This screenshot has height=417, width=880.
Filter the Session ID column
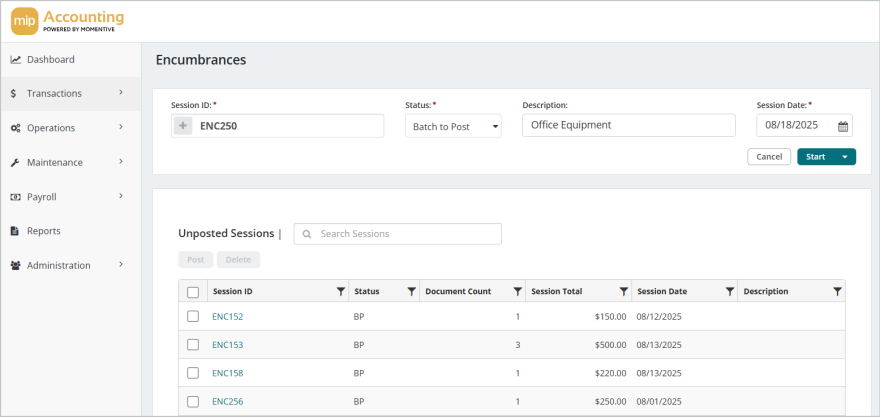click(x=340, y=292)
